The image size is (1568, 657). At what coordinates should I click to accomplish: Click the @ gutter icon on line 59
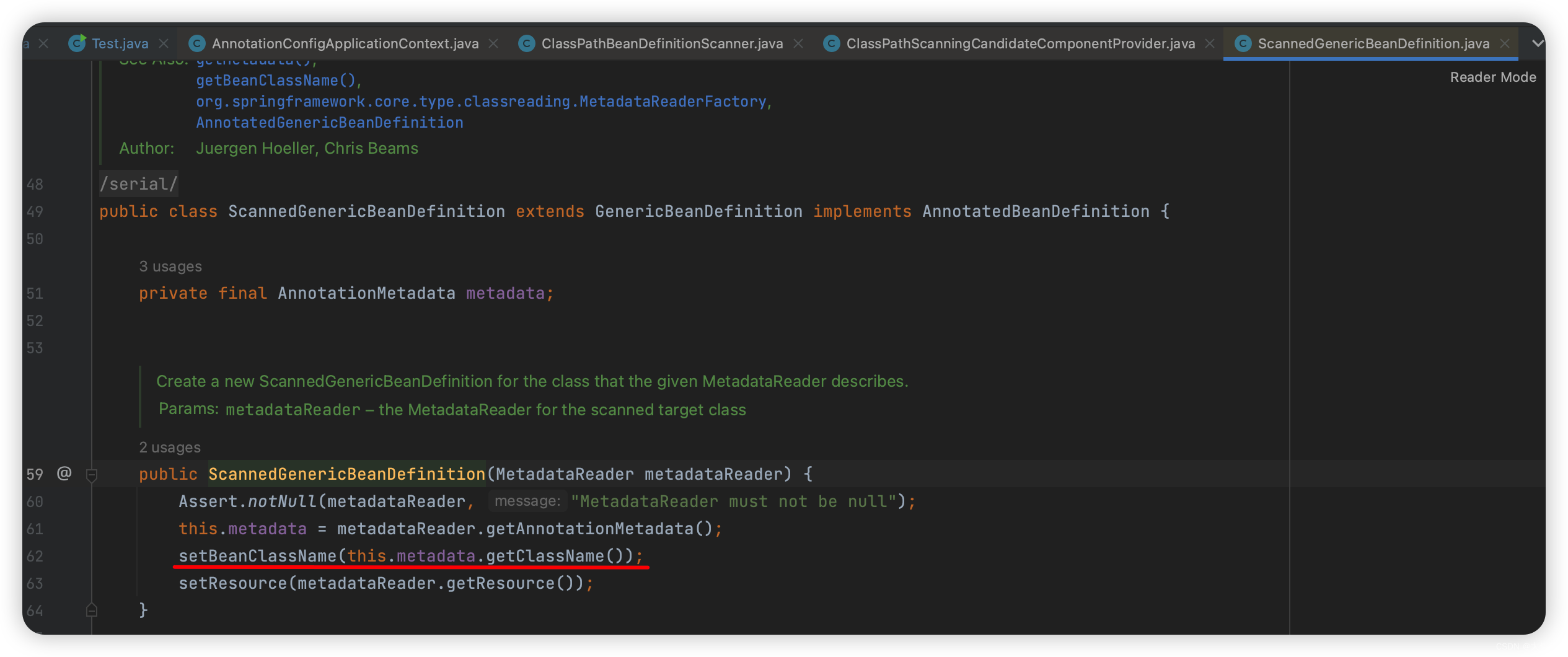click(x=64, y=474)
